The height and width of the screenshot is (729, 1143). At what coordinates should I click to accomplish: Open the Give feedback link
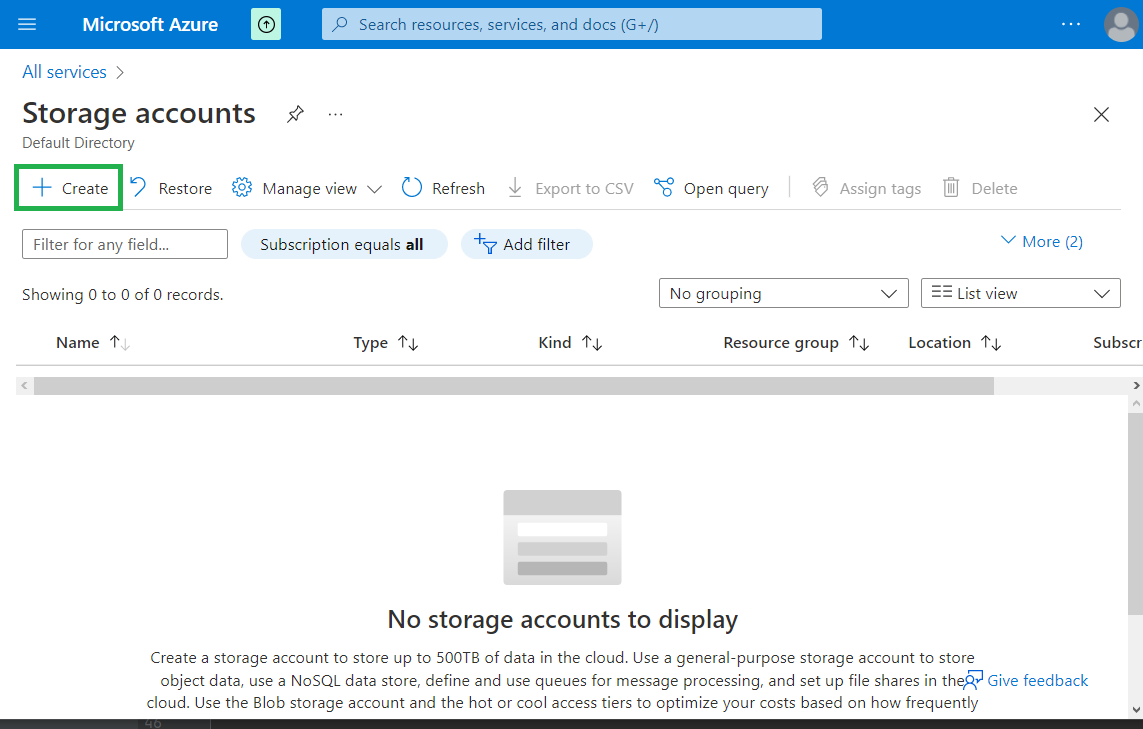pyautogui.click(x=1026, y=680)
